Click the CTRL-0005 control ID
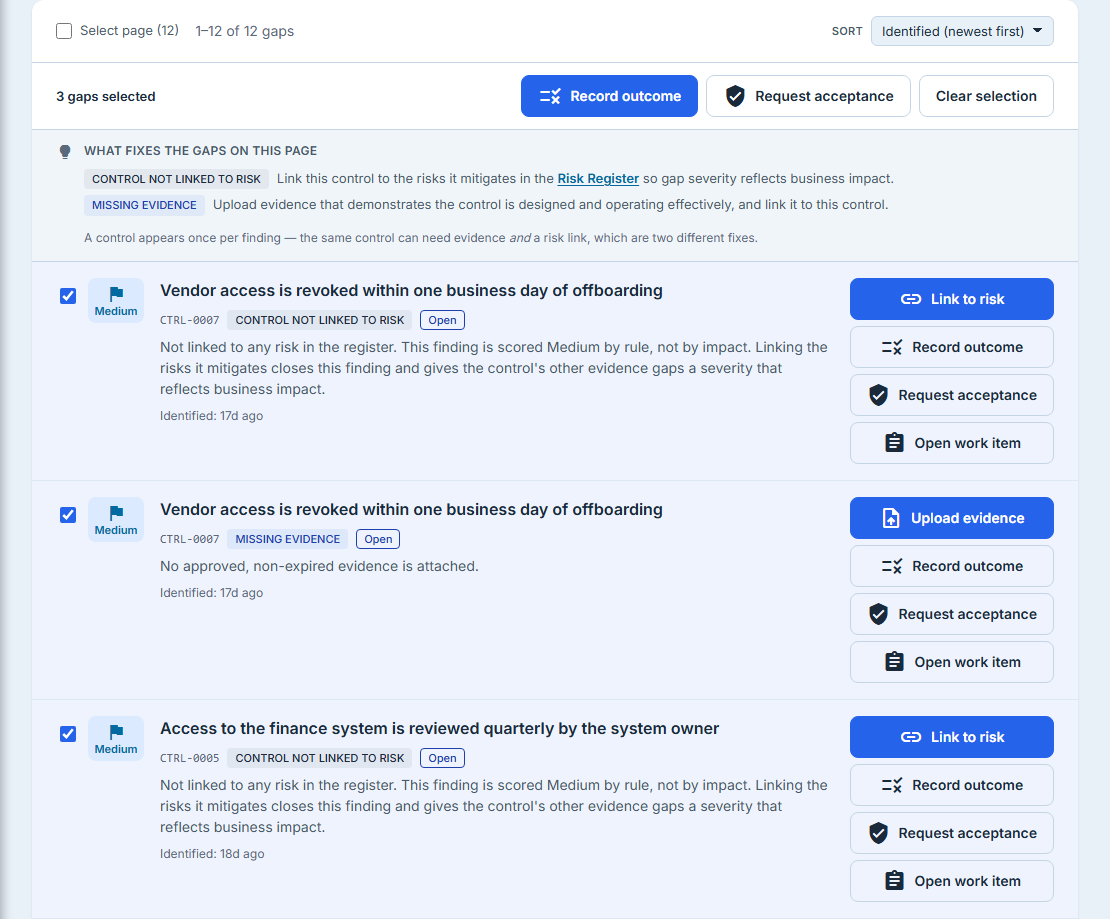Image resolution: width=1110 pixels, height=919 pixels. (x=190, y=758)
